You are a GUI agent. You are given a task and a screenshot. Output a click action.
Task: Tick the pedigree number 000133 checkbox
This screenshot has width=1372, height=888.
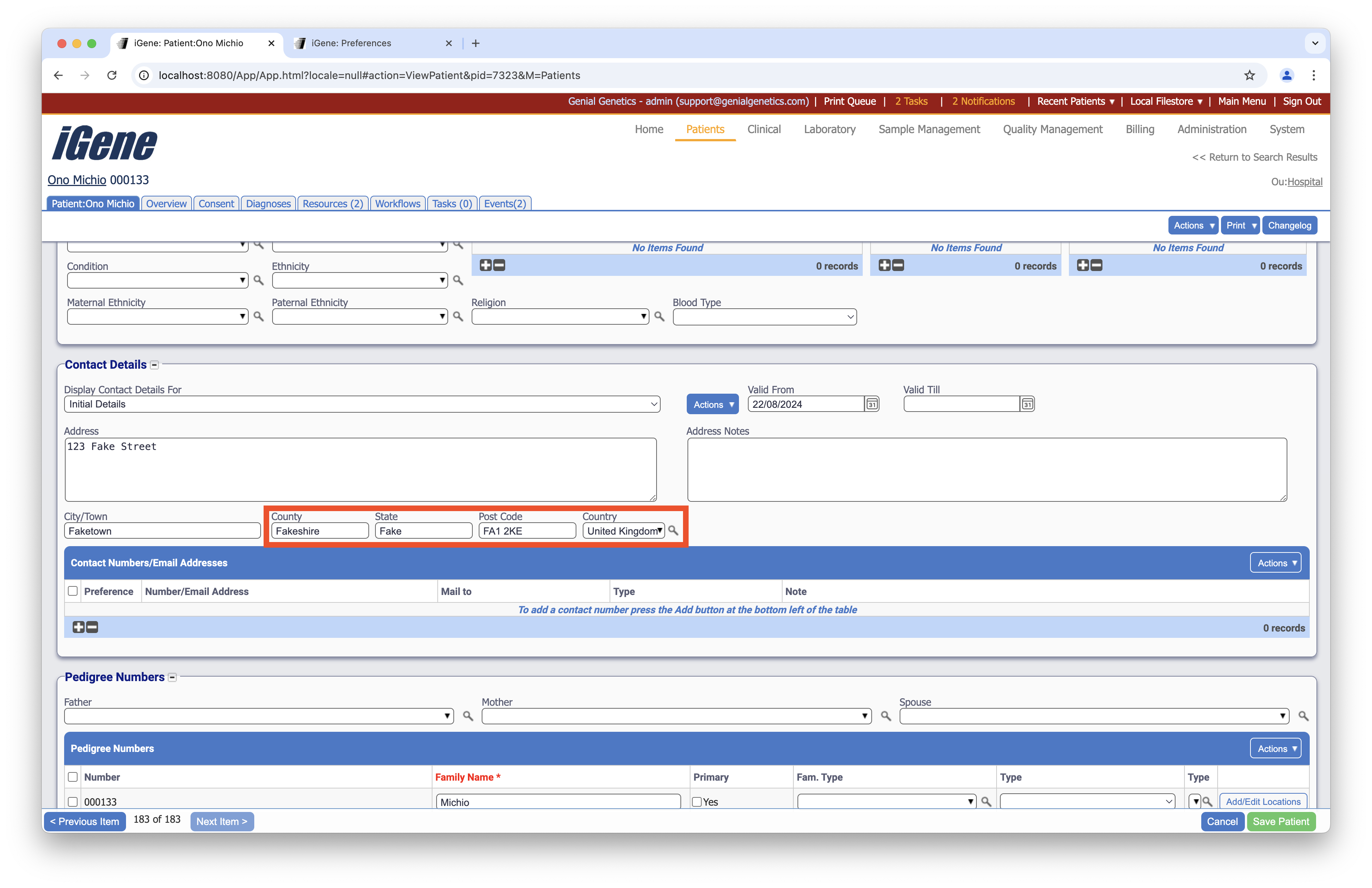point(73,802)
